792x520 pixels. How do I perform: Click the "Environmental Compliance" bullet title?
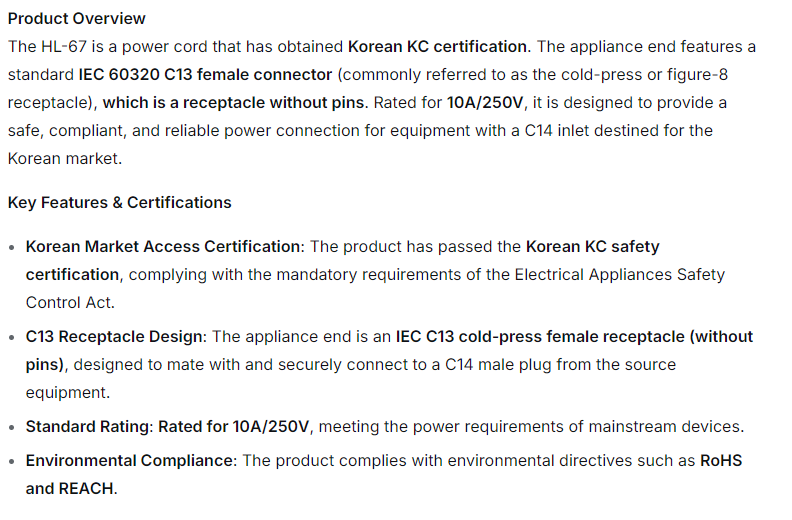coord(130,460)
